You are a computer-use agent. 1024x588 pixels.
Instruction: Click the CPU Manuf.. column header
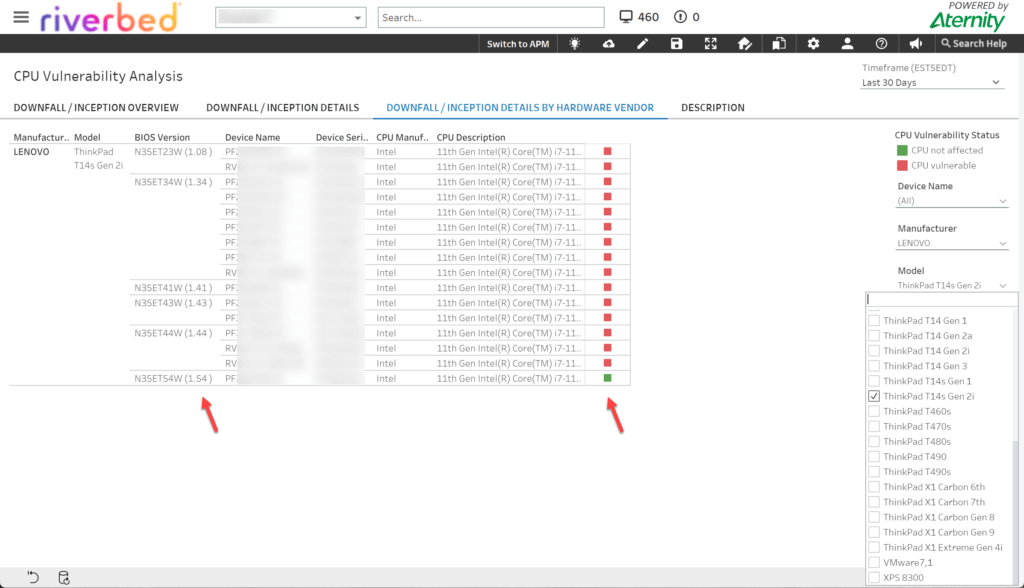(x=402, y=137)
